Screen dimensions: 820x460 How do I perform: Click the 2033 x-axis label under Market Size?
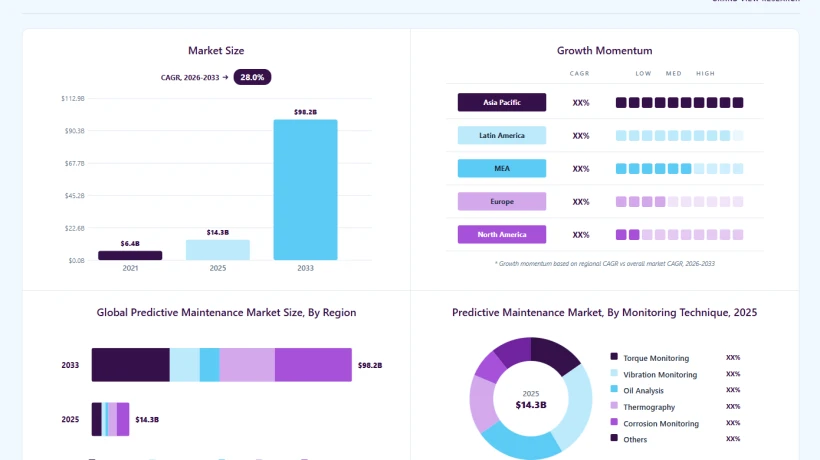click(305, 268)
